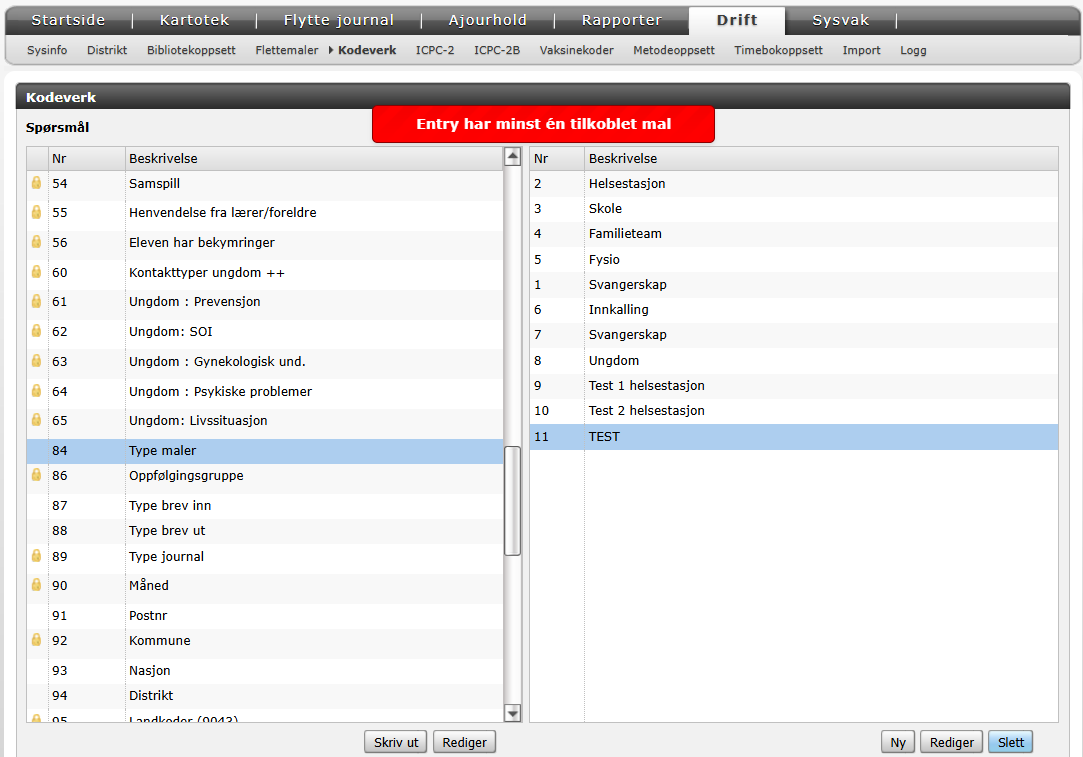The width and height of the screenshot is (1083, 757).
Task: Click the lock icon beside Samspill row
Action: pyautogui.click(x=37, y=183)
